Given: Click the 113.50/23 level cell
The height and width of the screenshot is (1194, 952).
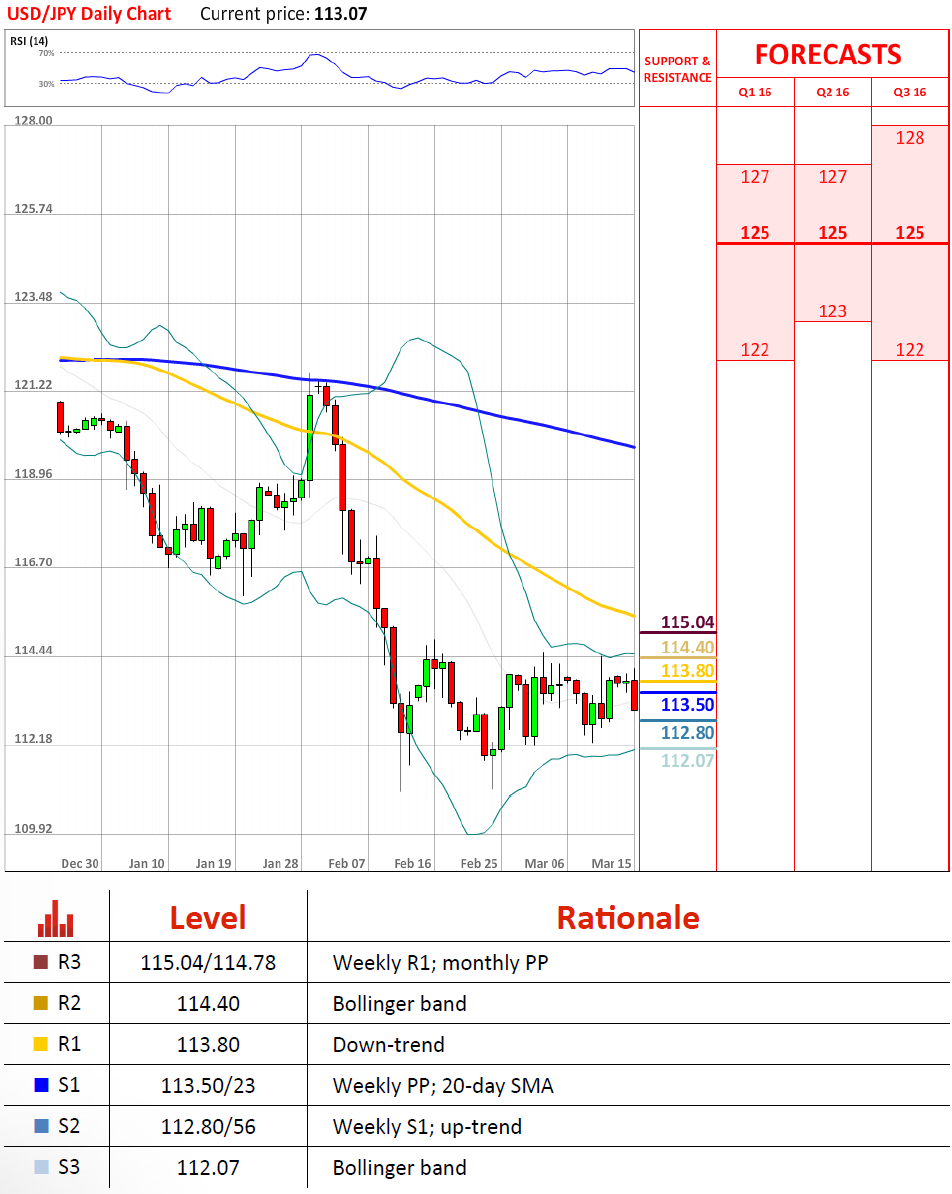Looking at the screenshot, I should pyautogui.click(x=208, y=1085).
